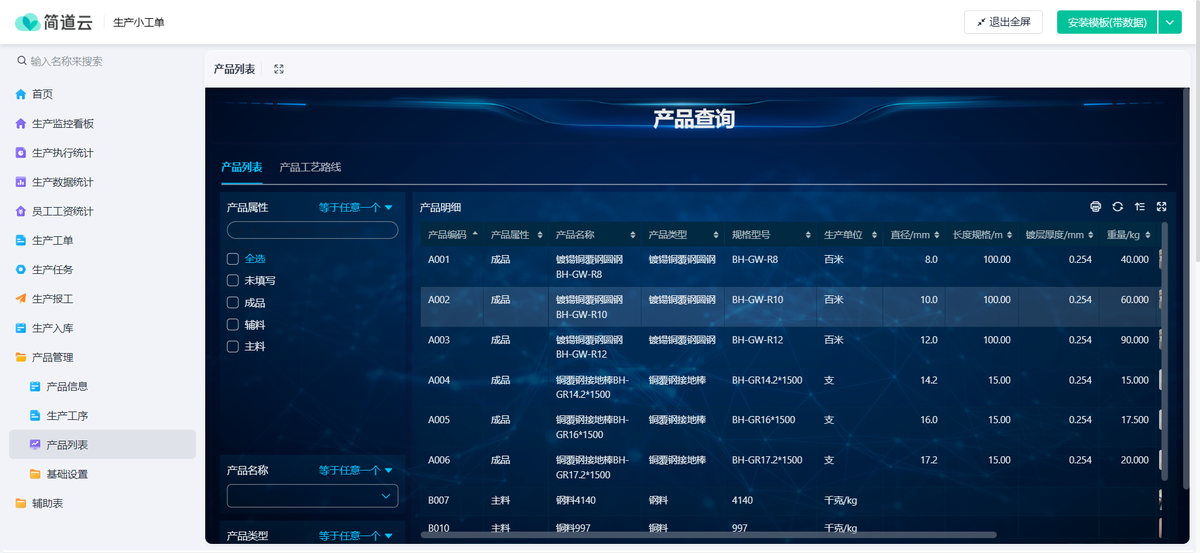Switch to the 产品列表 tab
This screenshot has width=1200, height=553.
point(241,167)
